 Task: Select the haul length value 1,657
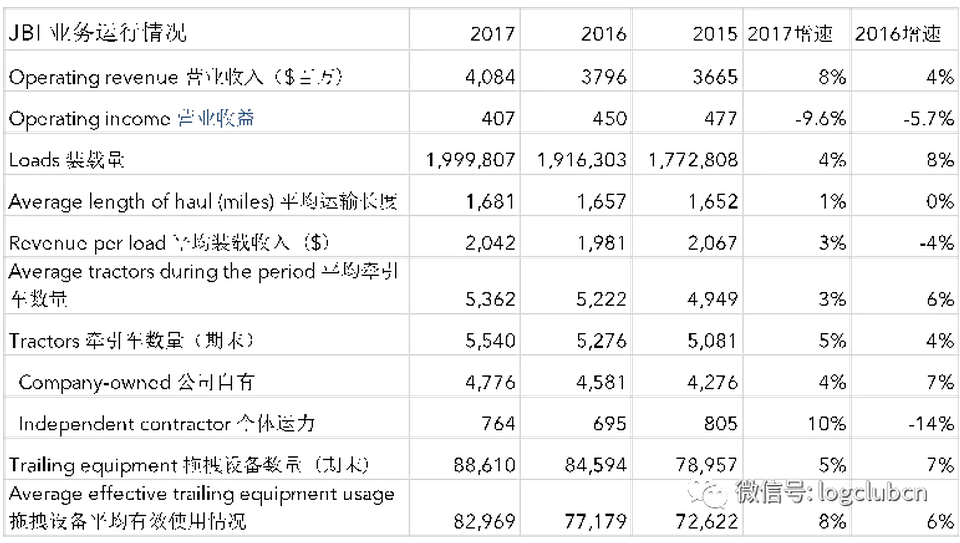coord(601,201)
